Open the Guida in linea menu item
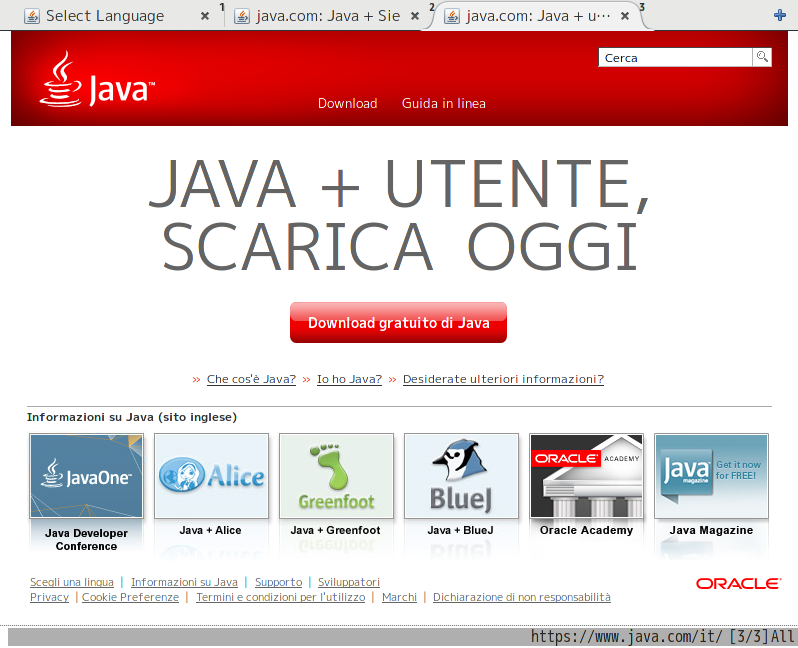This screenshot has width=798, height=648. click(x=443, y=103)
